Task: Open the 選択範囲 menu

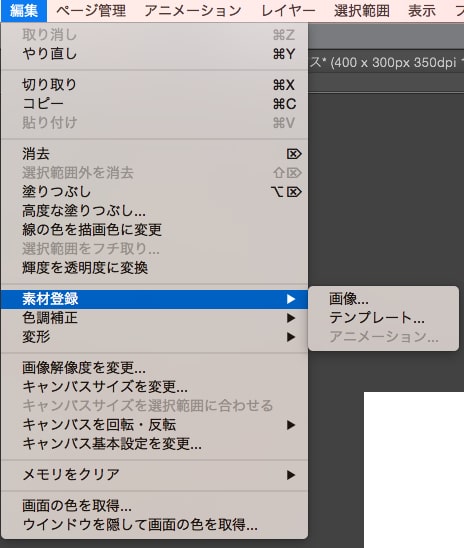Action: [x=362, y=10]
